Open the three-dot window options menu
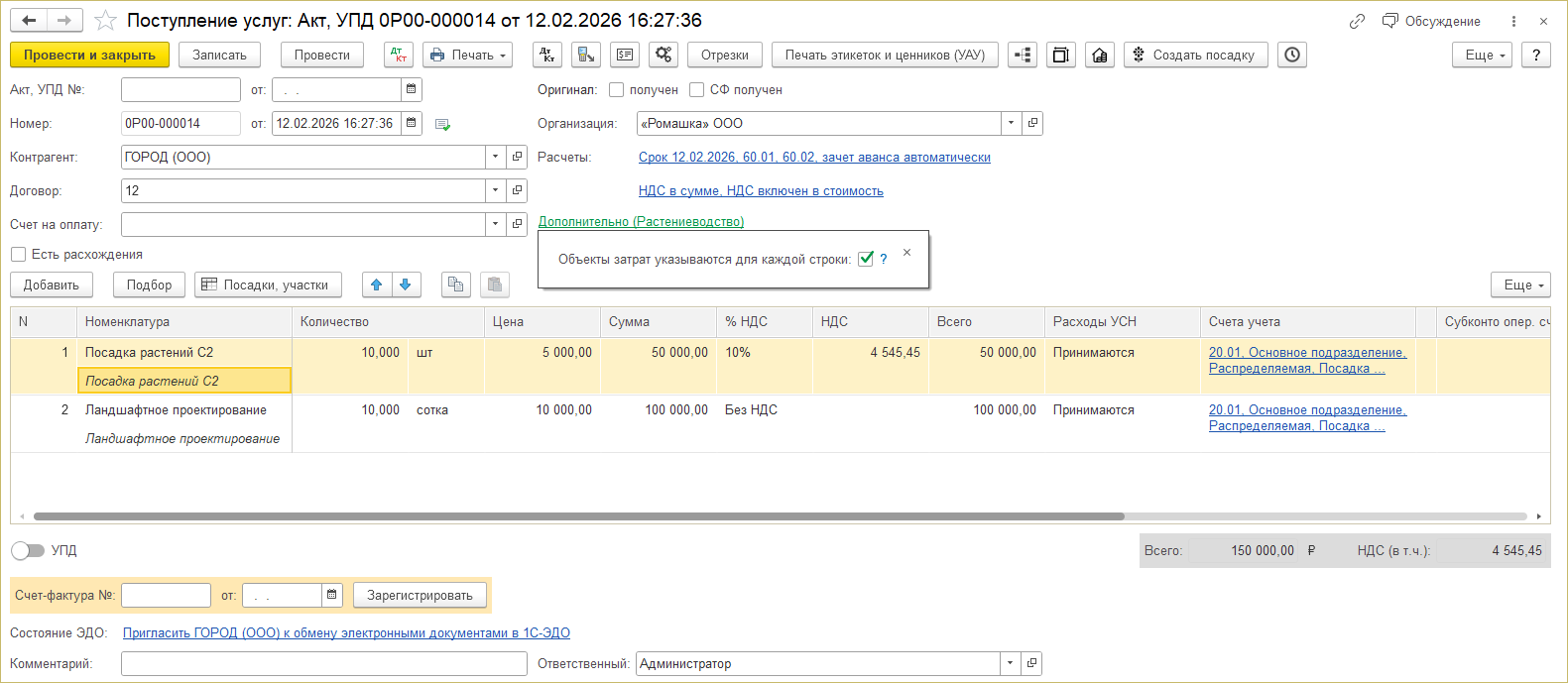1568x683 pixels. click(x=1513, y=21)
